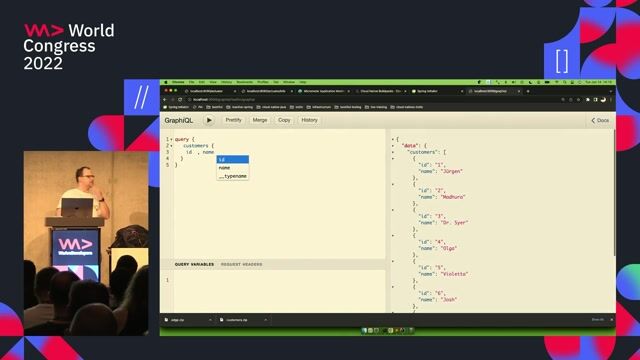Click inside the query variables editor

point(279,291)
